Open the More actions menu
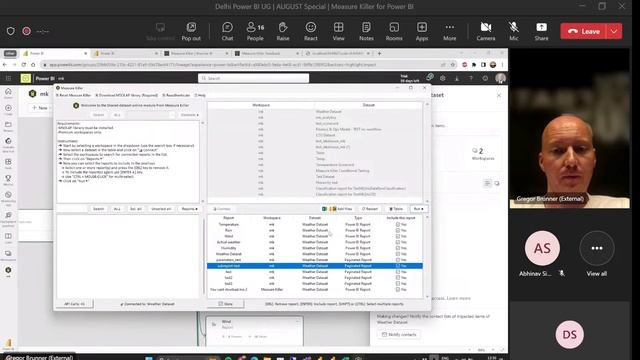This screenshot has width=640, height=360. 449,31
